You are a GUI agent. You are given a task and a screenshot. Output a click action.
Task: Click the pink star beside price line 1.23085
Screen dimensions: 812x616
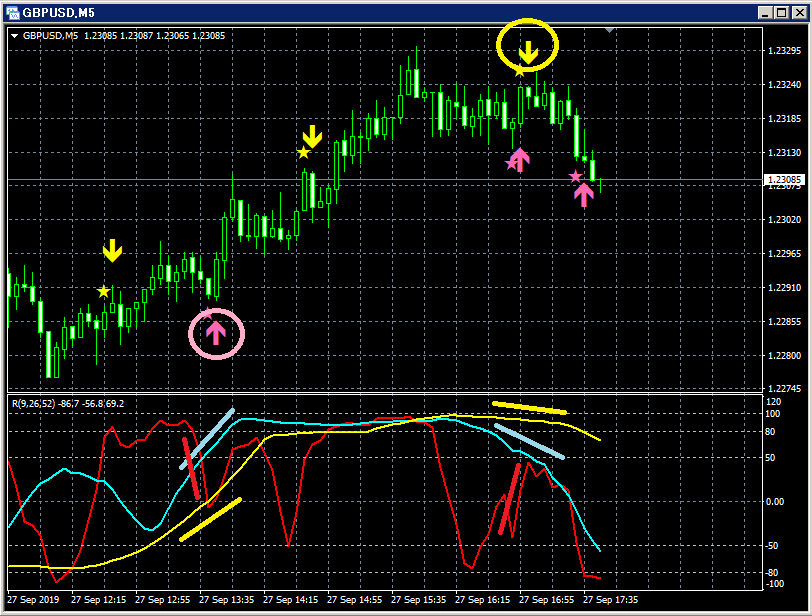pyautogui.click(x=575, y=177)
